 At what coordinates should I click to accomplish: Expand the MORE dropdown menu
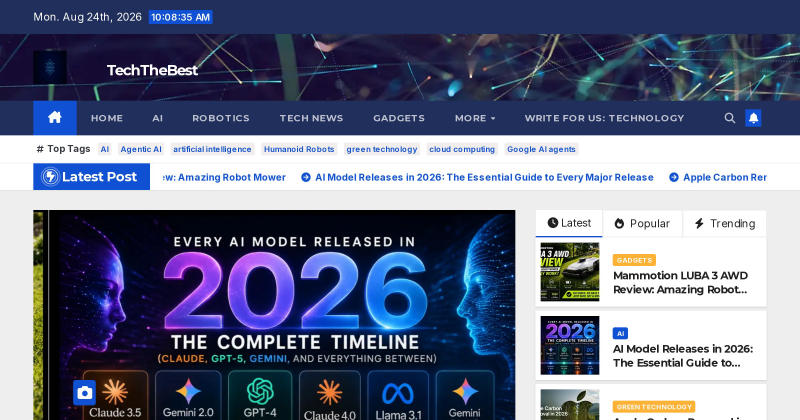coord(475,118)
